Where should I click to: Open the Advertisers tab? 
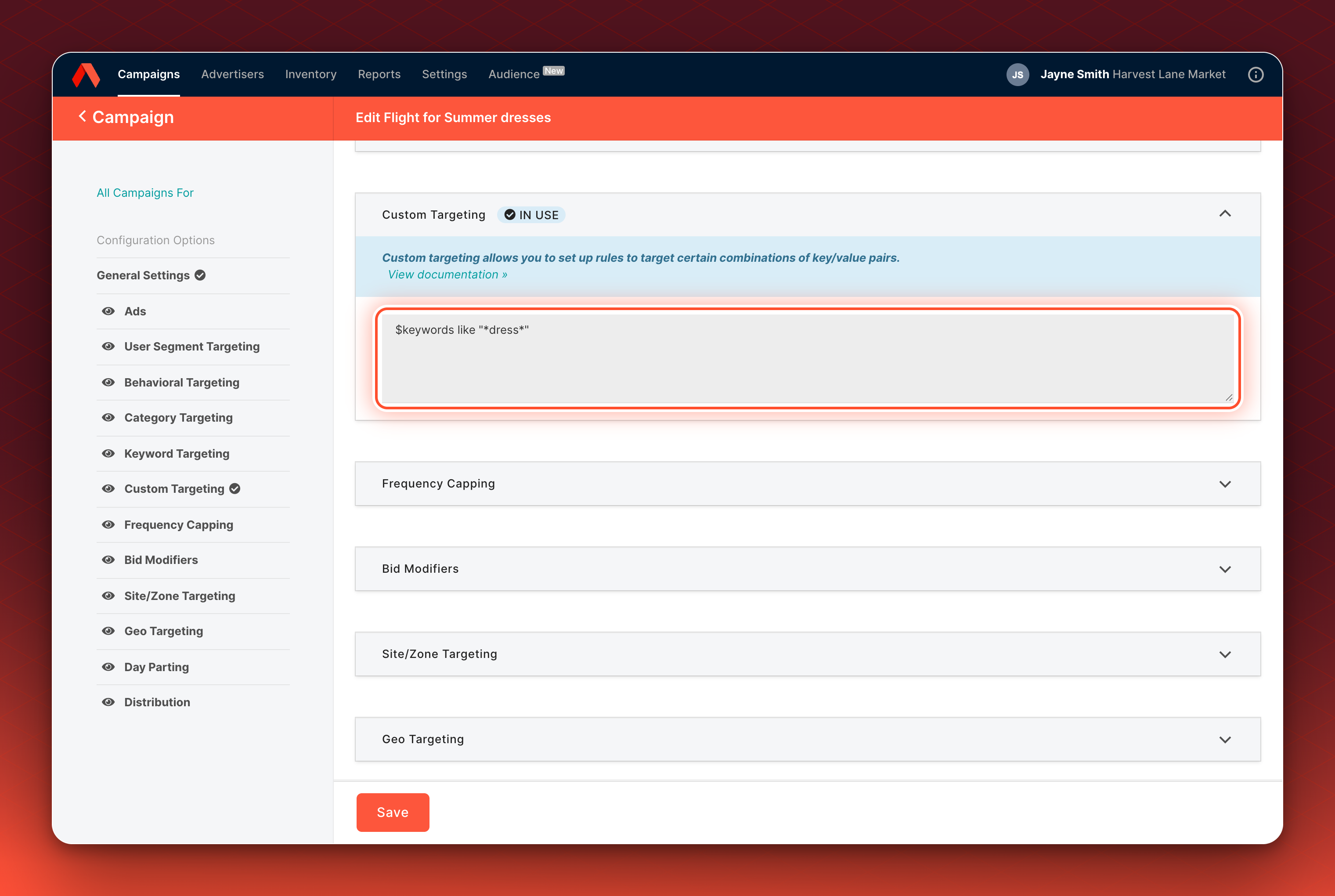(232, 74)
